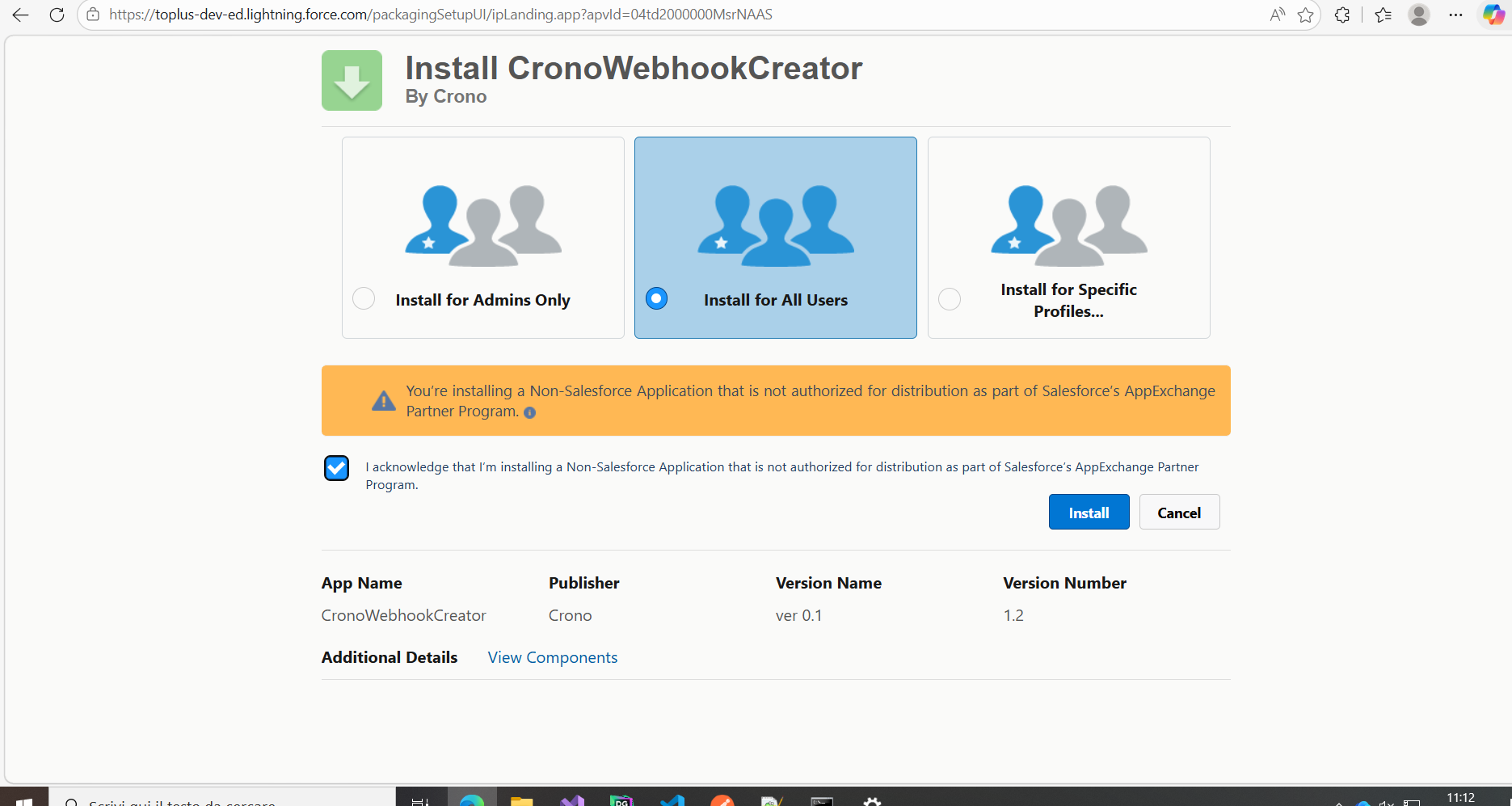Go back with the browser back arrow
This screenshot has width=1512, height=806.
point(20,15)
